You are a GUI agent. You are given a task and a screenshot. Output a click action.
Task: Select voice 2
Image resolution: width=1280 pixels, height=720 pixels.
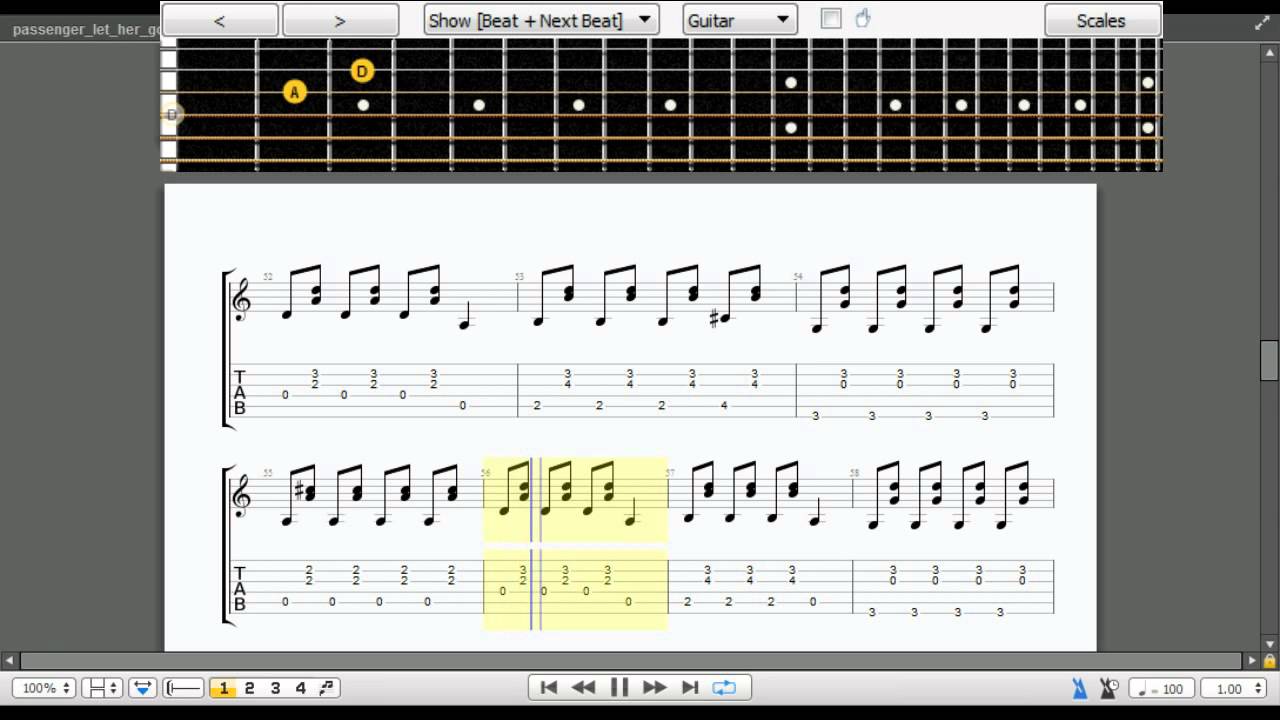click(x=250, y=688)
